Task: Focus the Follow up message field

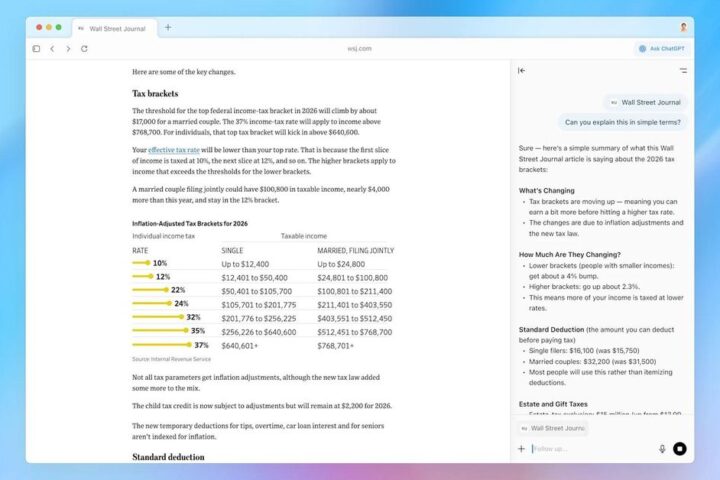Action: pyautogui.click(x=590, y=449)
